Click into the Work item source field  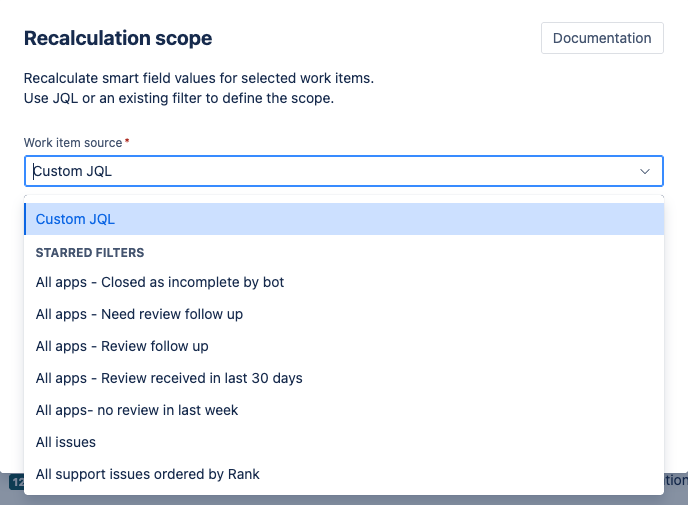coord(330,171)
